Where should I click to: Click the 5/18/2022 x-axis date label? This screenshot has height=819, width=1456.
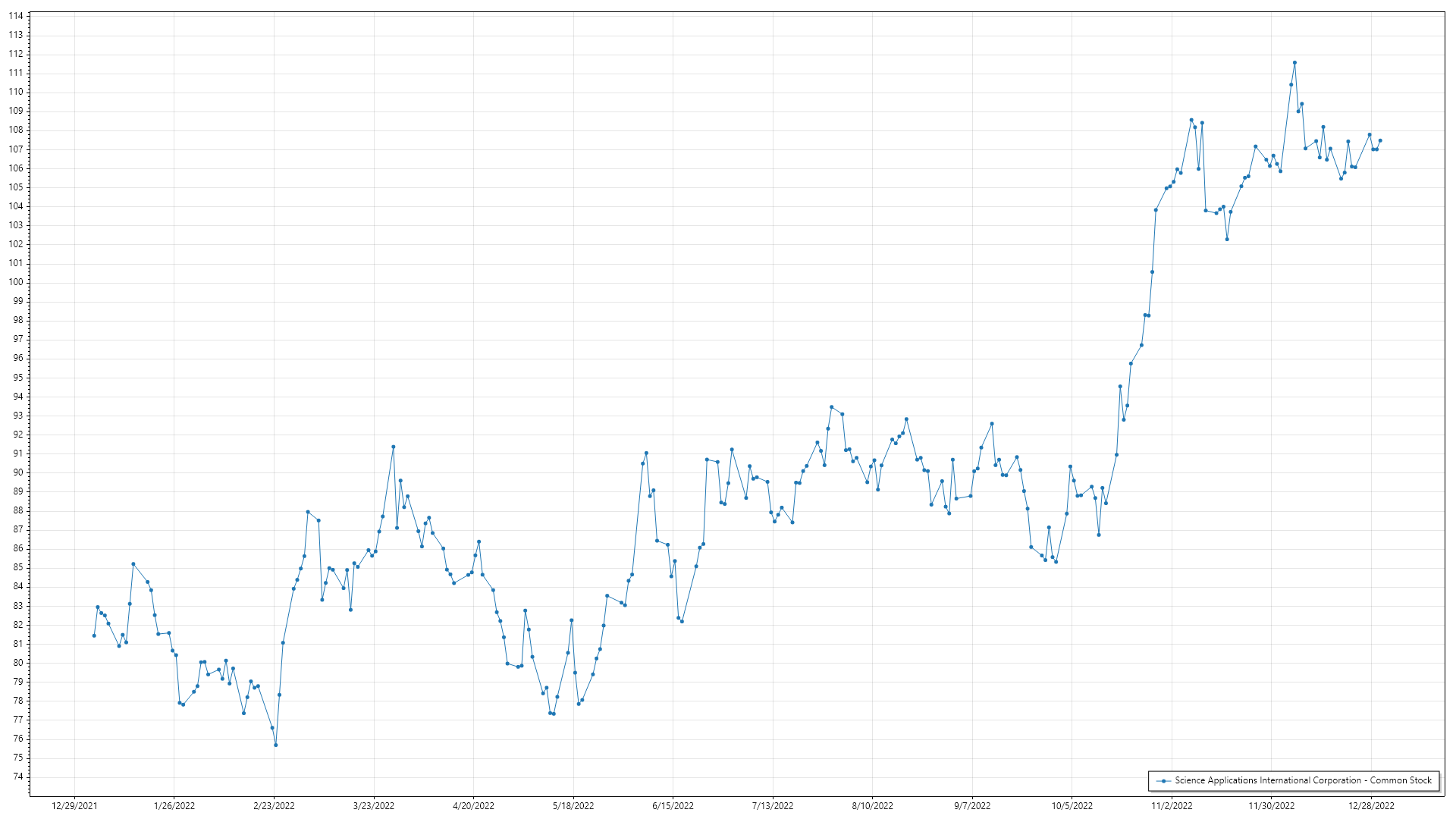tap(573, 806)
